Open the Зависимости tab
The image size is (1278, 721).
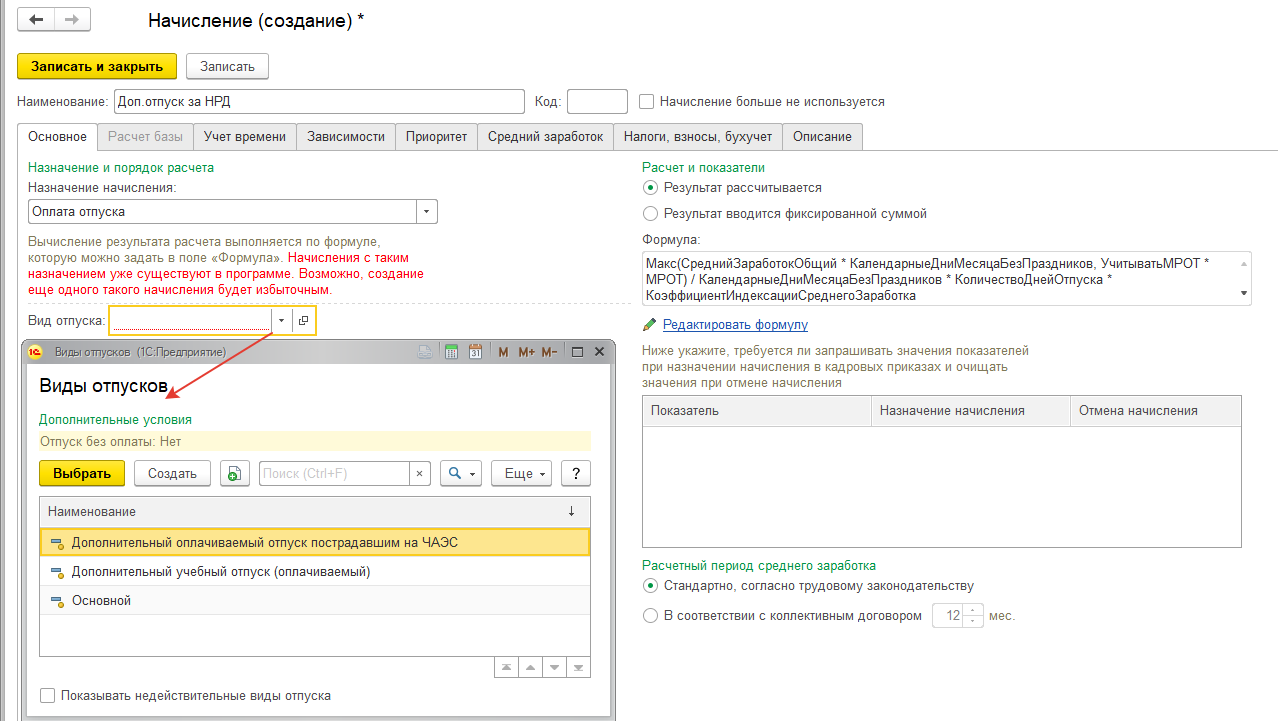coord(346,137)
